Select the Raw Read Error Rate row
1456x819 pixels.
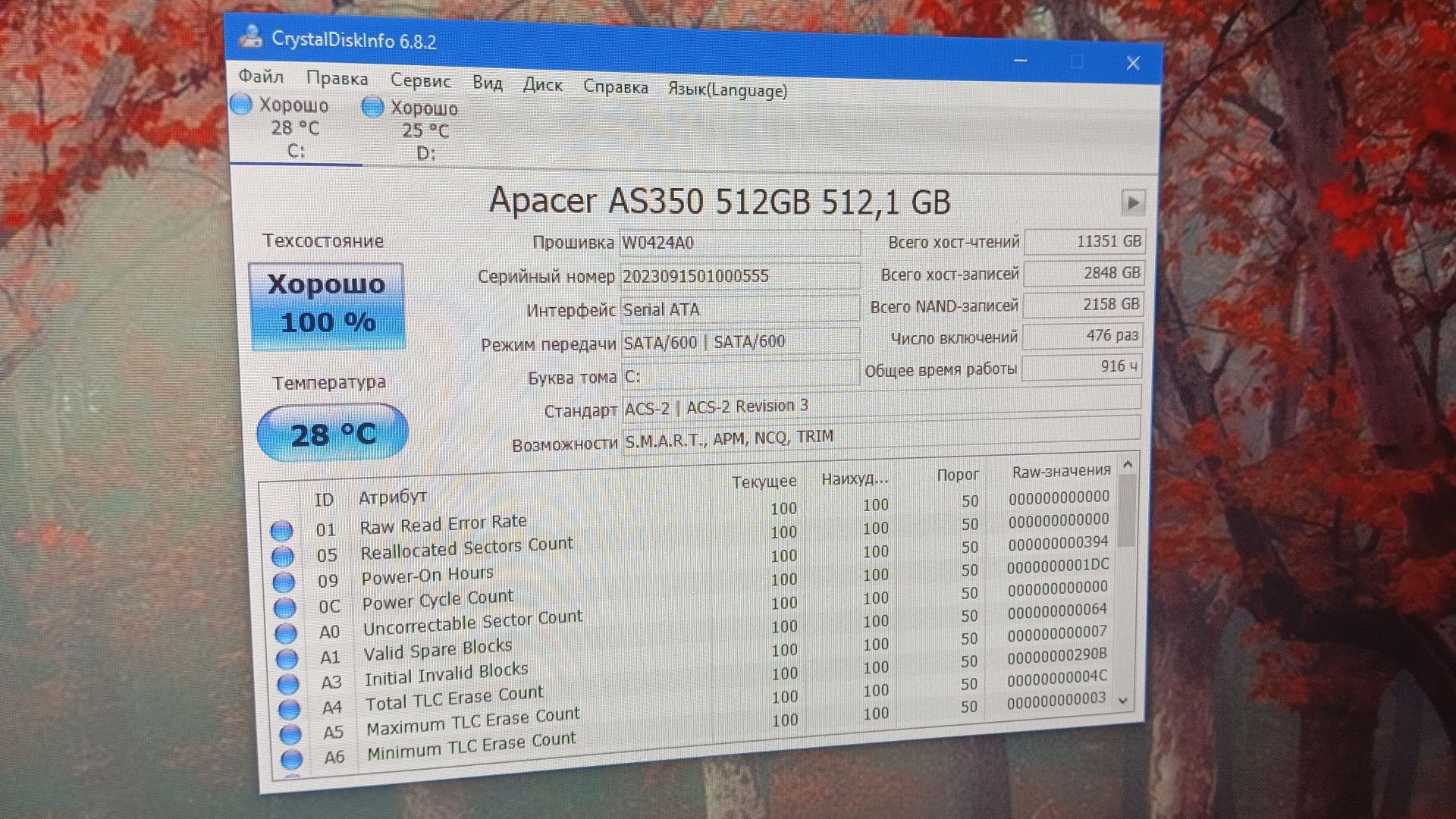coord(692,513)
